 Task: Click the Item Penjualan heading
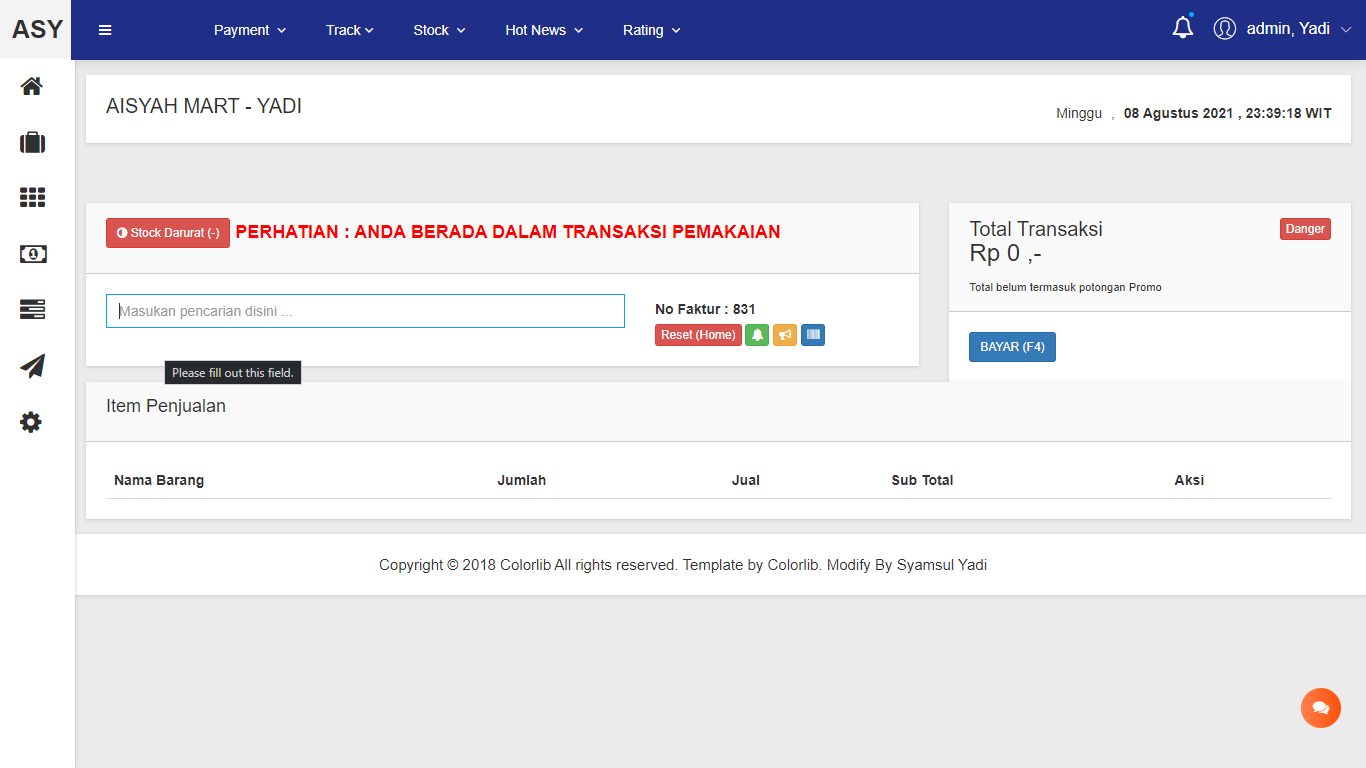point(166,406)
